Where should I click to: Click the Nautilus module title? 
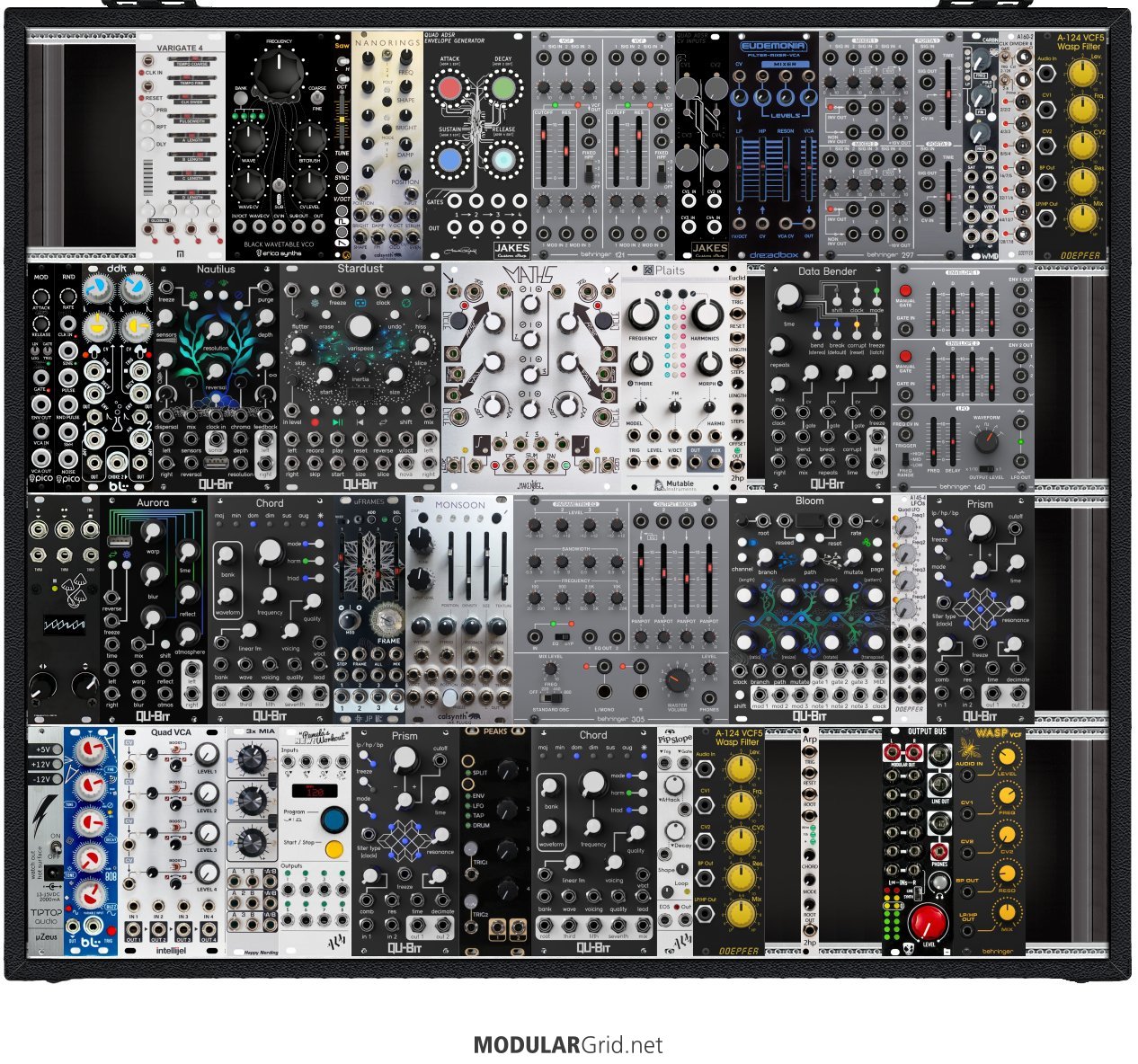coord(216,269)
